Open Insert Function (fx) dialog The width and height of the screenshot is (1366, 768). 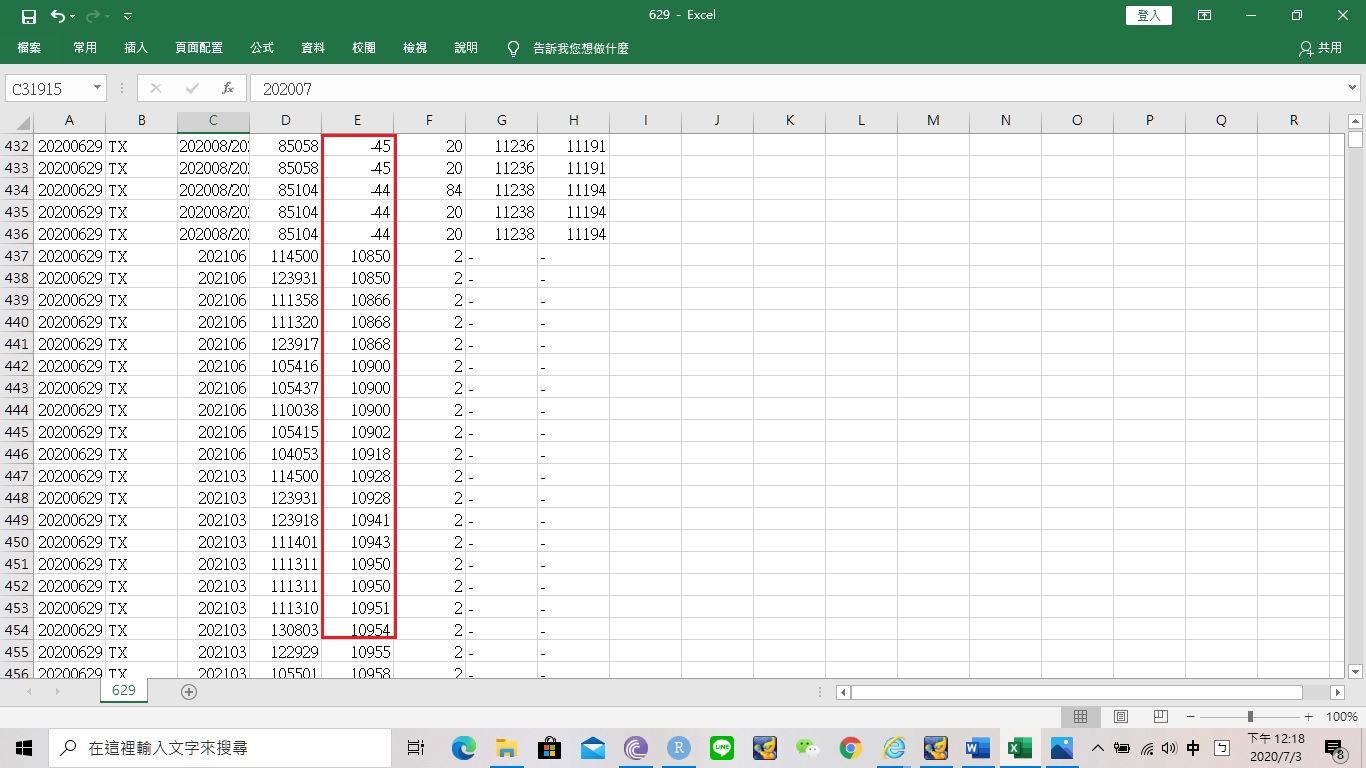(228, 88)
